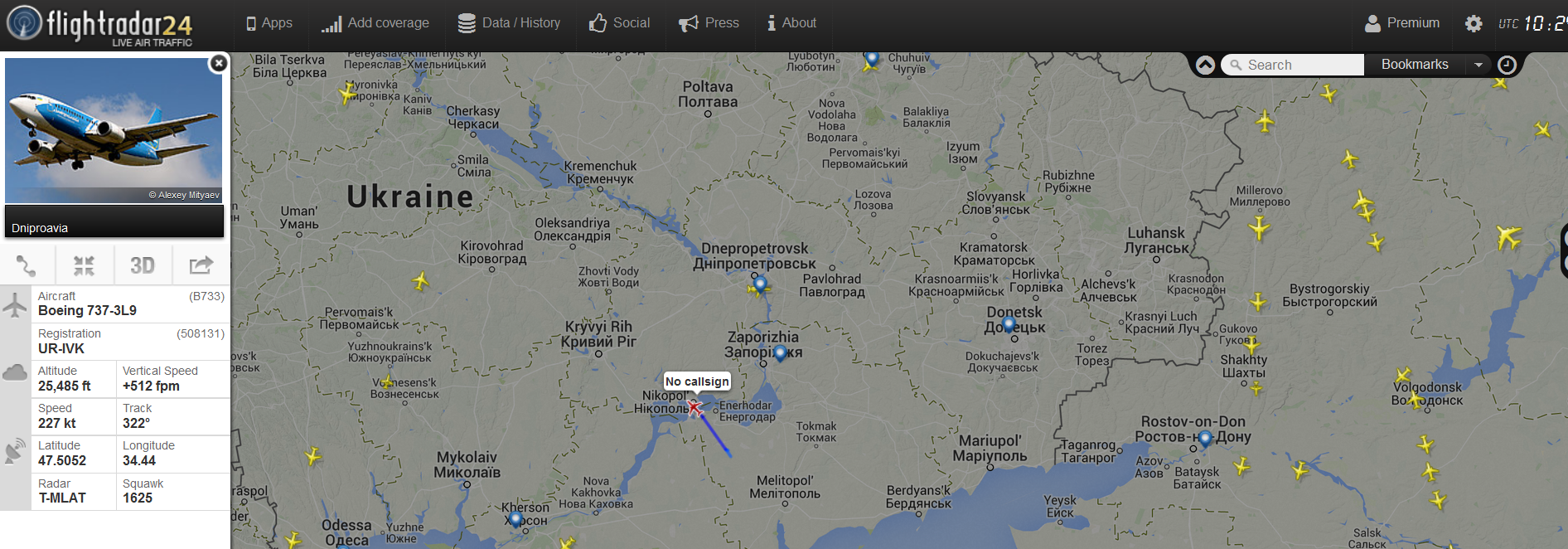The image size is (1568, 549).
Task: Select the red No callsign aircraft
Action: [694, 407]
